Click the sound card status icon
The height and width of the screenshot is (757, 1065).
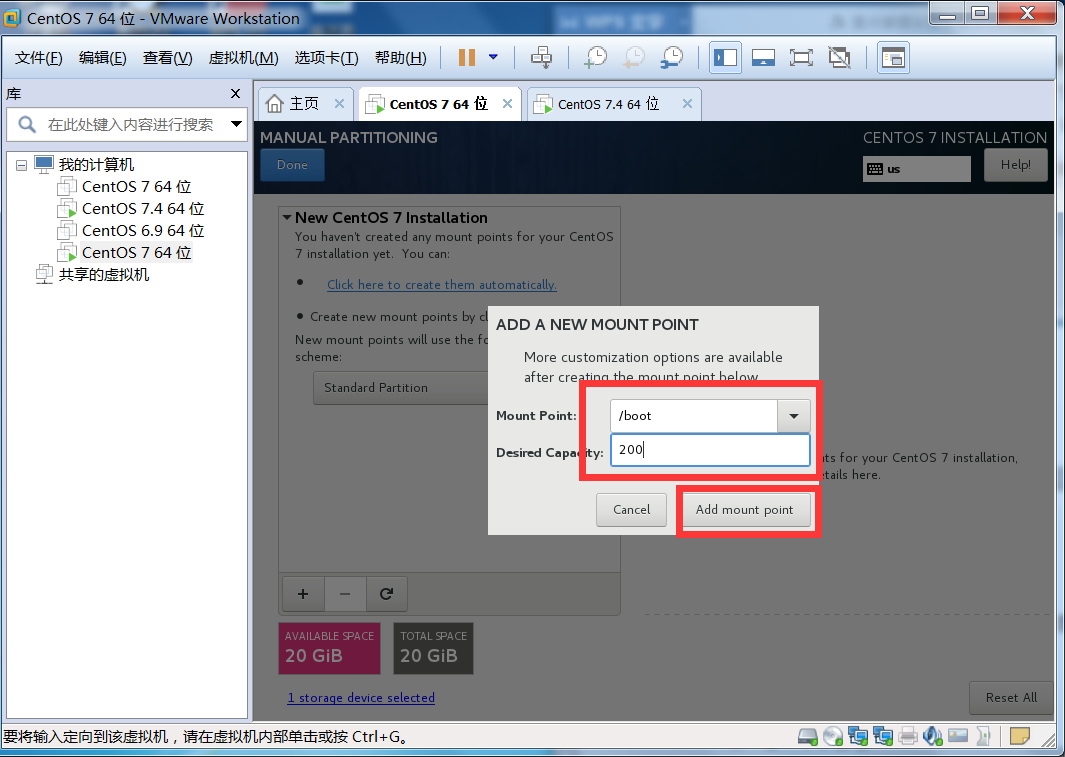(933, 737)
